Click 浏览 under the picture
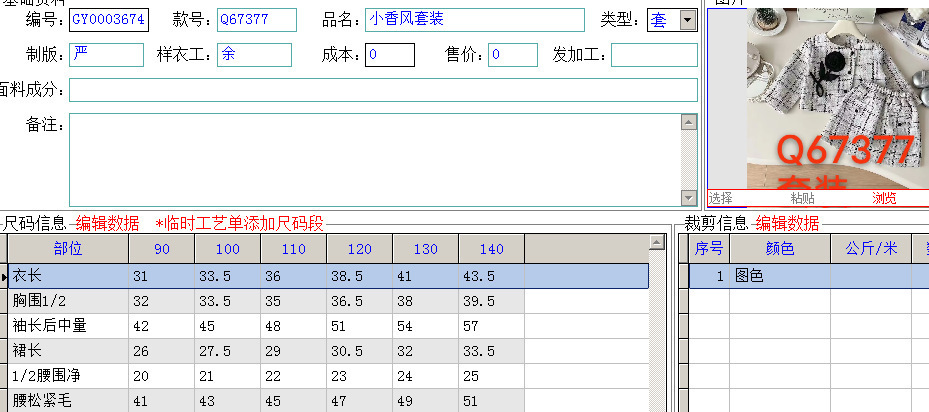Image resolution: width=929 pixels, height=412 pixels. click(x=884, y=198)
